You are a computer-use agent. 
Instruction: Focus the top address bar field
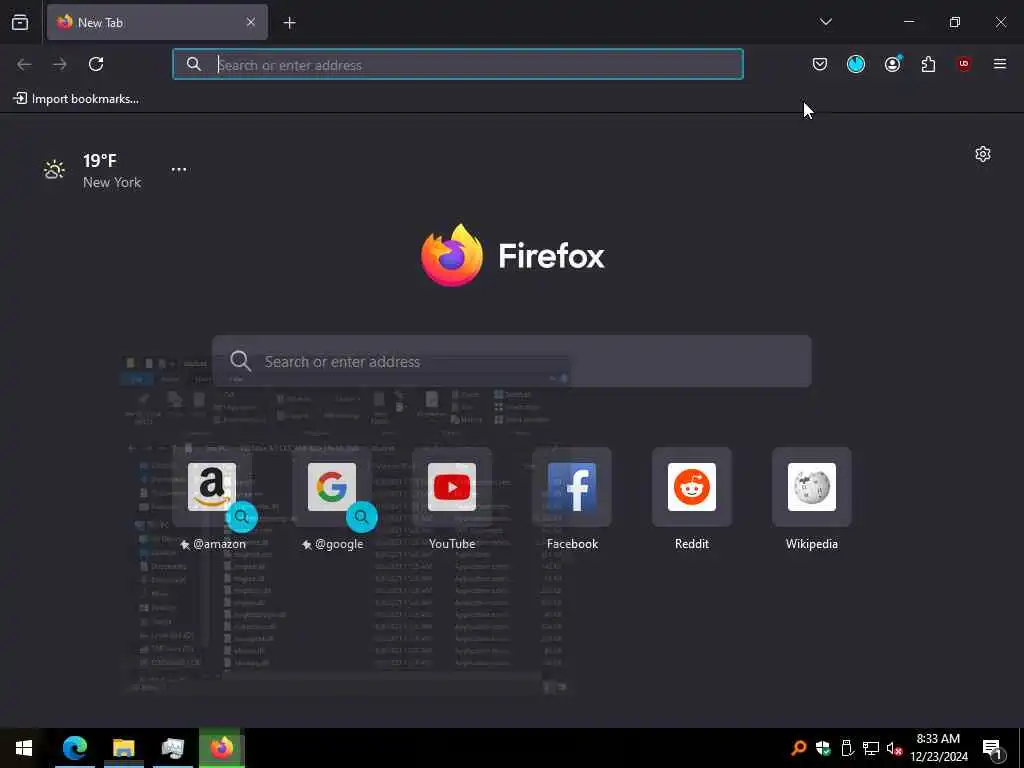tap(458, 64)
